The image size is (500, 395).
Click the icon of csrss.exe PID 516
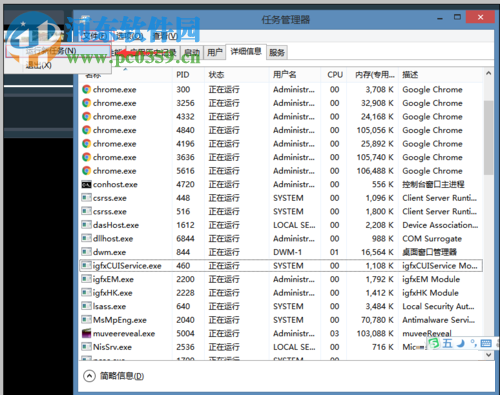coord(86,211)
